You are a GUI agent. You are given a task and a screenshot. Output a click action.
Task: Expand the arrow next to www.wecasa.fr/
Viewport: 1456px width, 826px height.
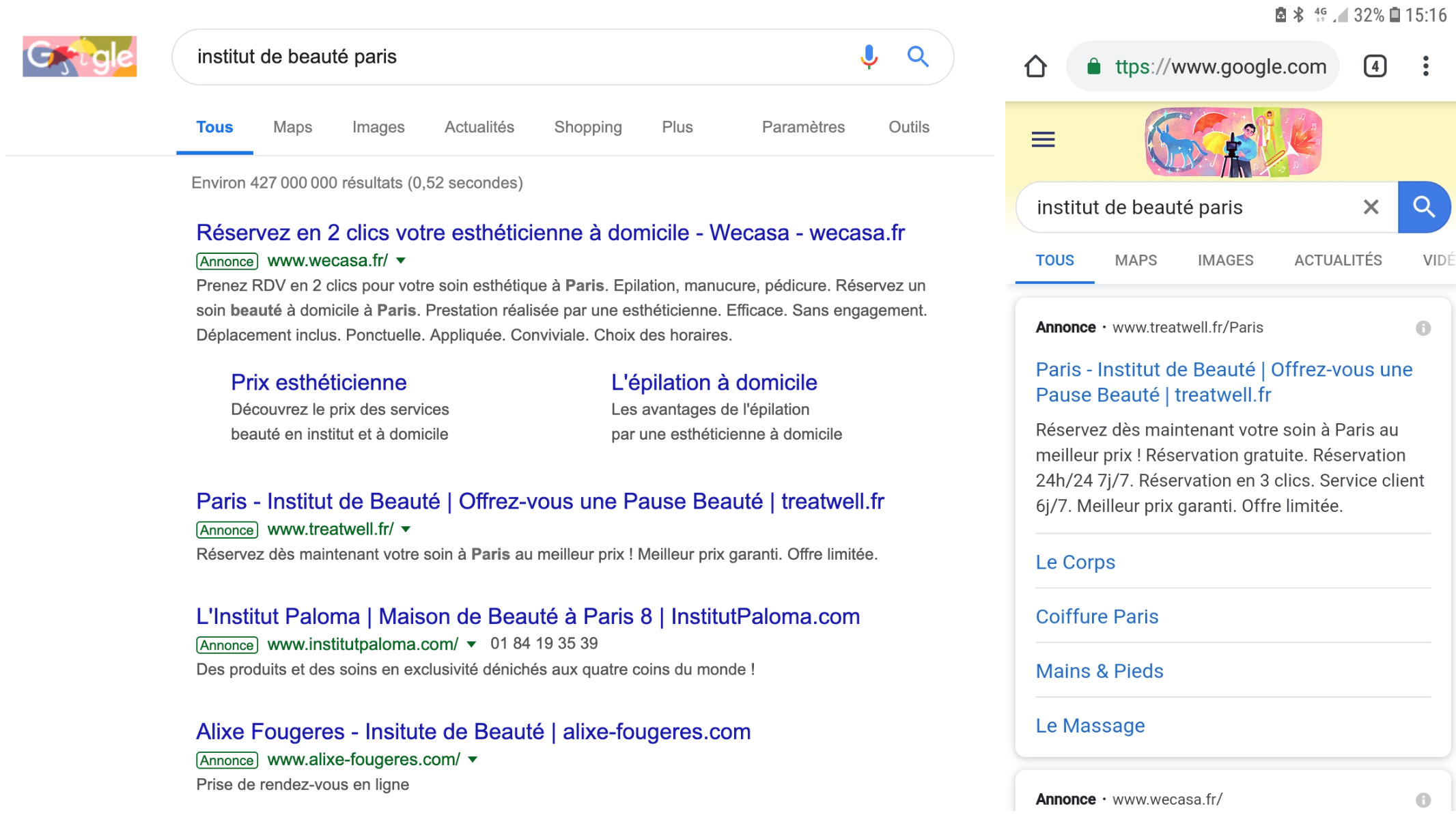(x=402, y=261)
